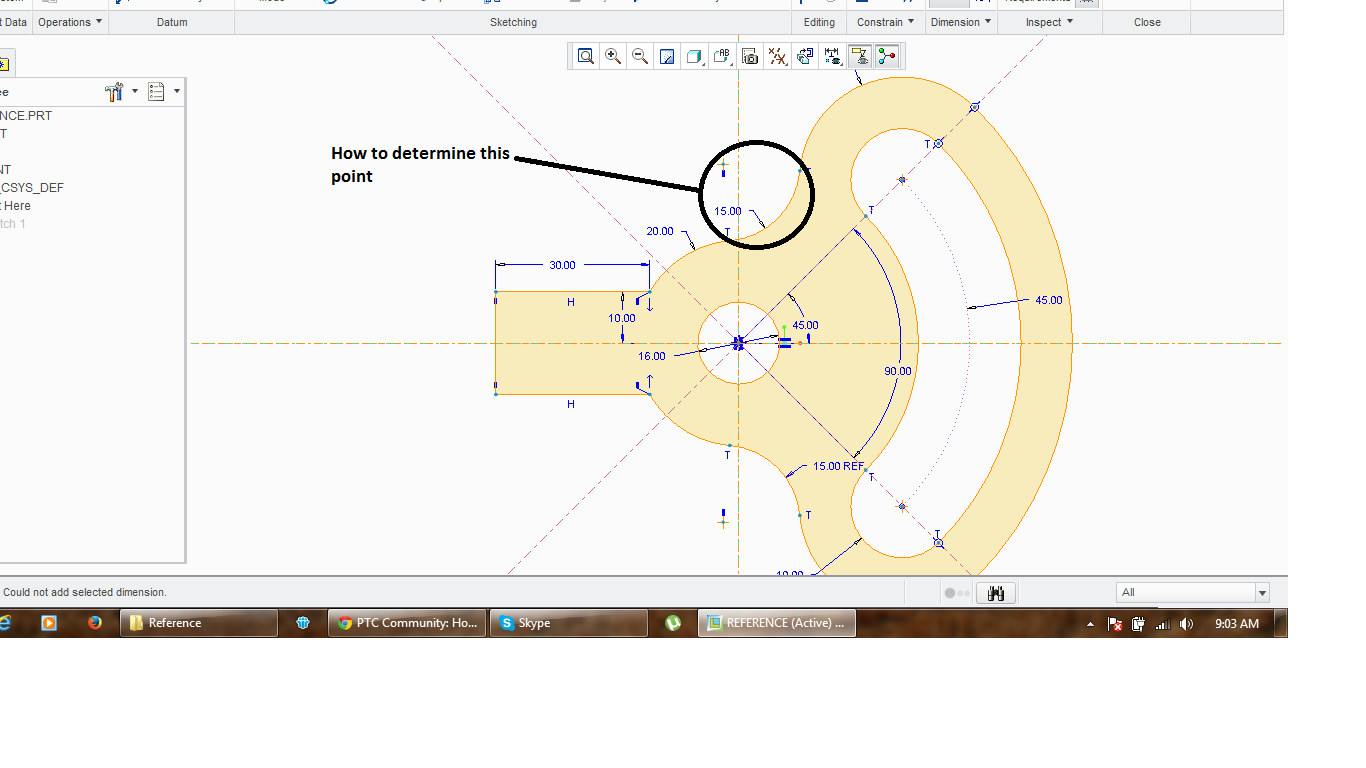Open the Sketcher Display Filters icon
Image resolution: width=1366 pixels, height=768 pixels.
tap(832, 56)
